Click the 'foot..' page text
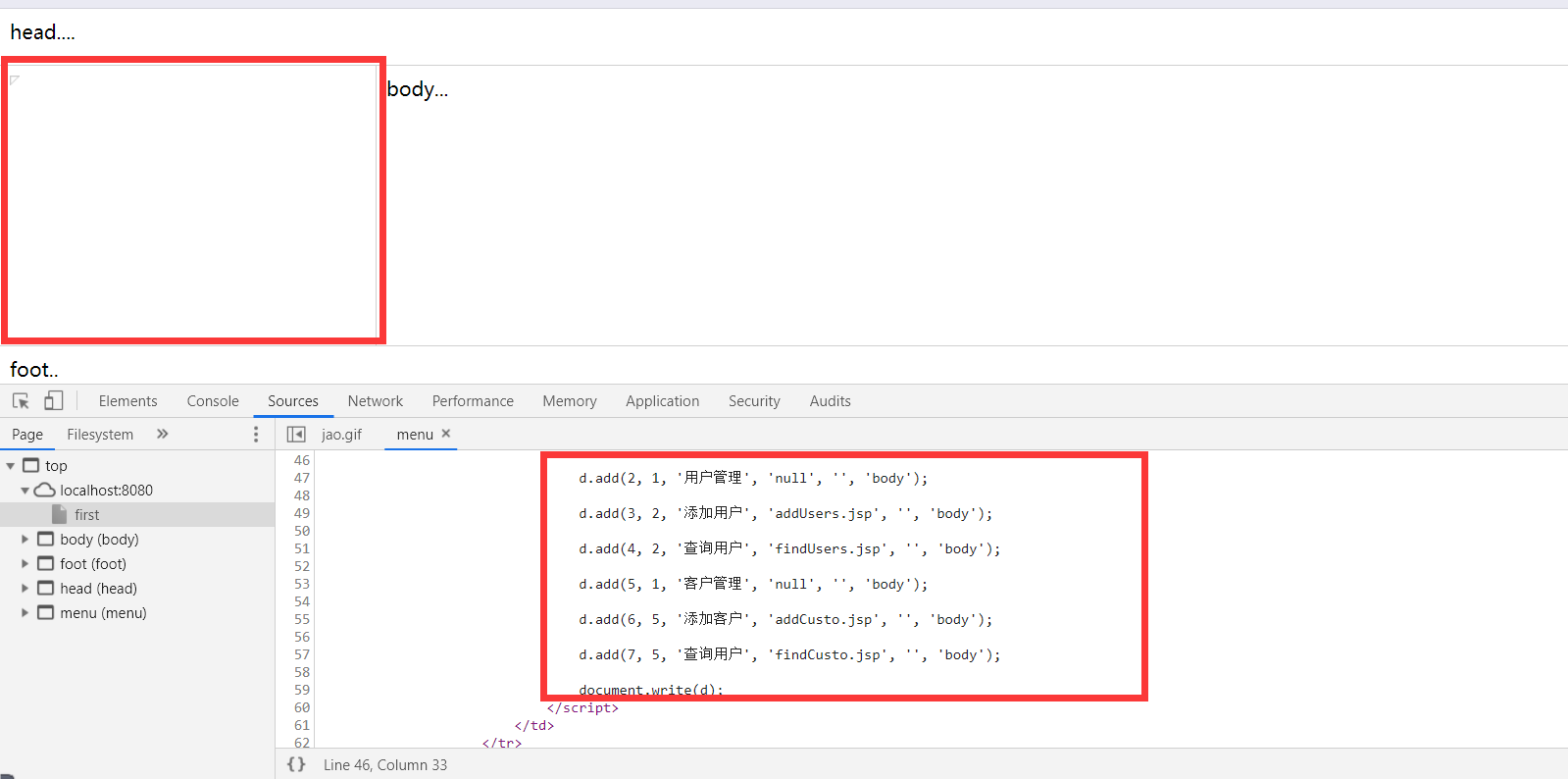This screenshot has height=779, width=1568. 34,370
